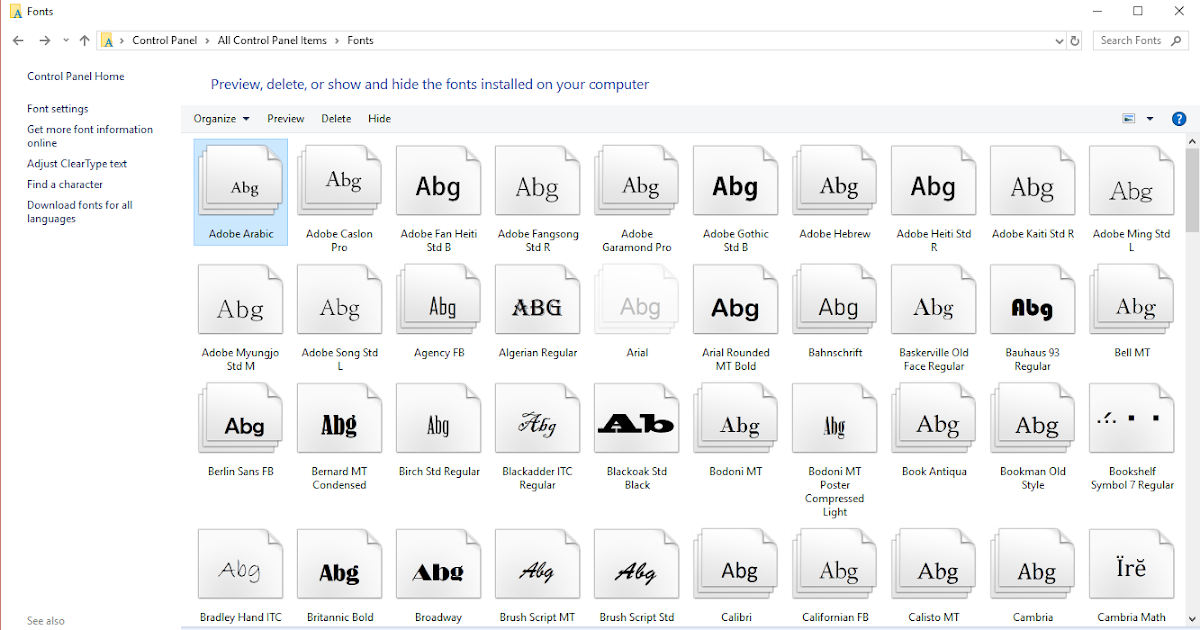Change view with the view icon button
Image resolution: width=1200 pixels, height=630 pixels.
tap(1129, 118)
